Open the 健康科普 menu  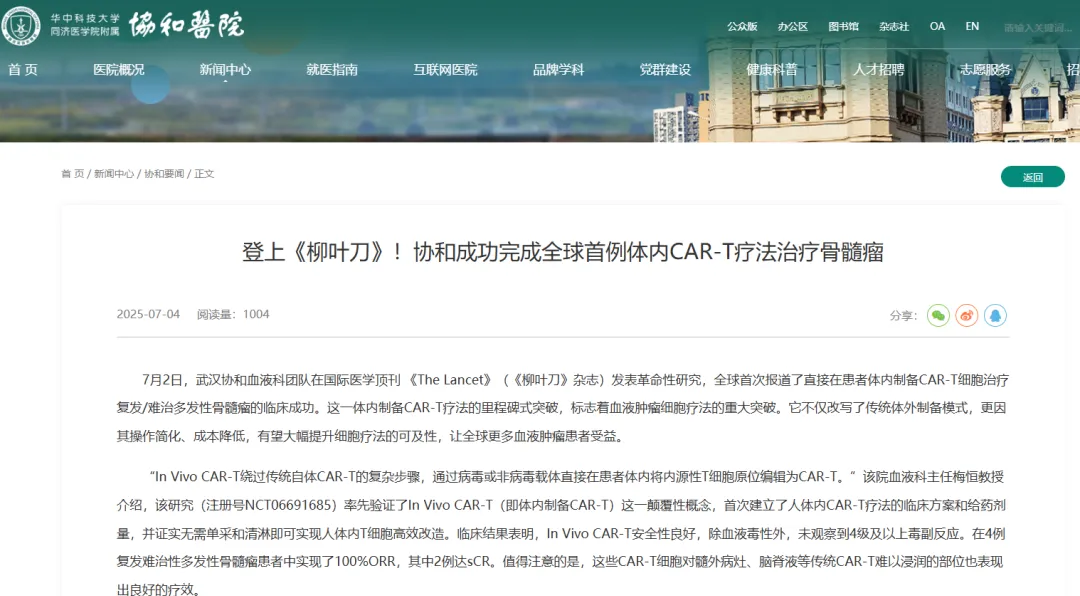(772, 70)
